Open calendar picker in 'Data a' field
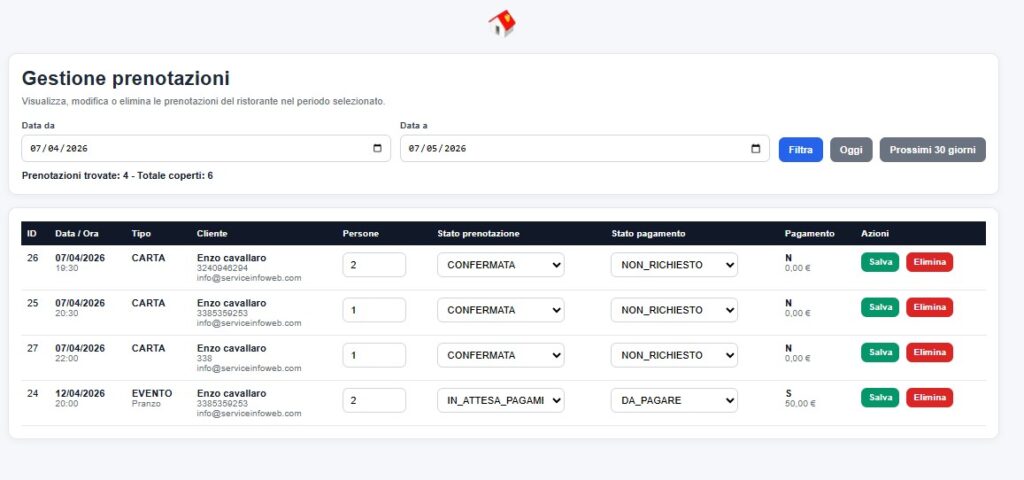The width and height of the screenshot is (1024, 480). tap(755, 149)
